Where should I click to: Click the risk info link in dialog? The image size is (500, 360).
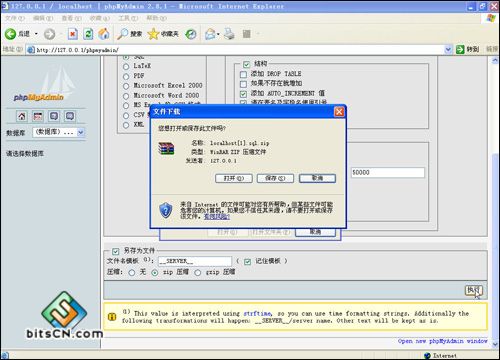pos(217,217)
